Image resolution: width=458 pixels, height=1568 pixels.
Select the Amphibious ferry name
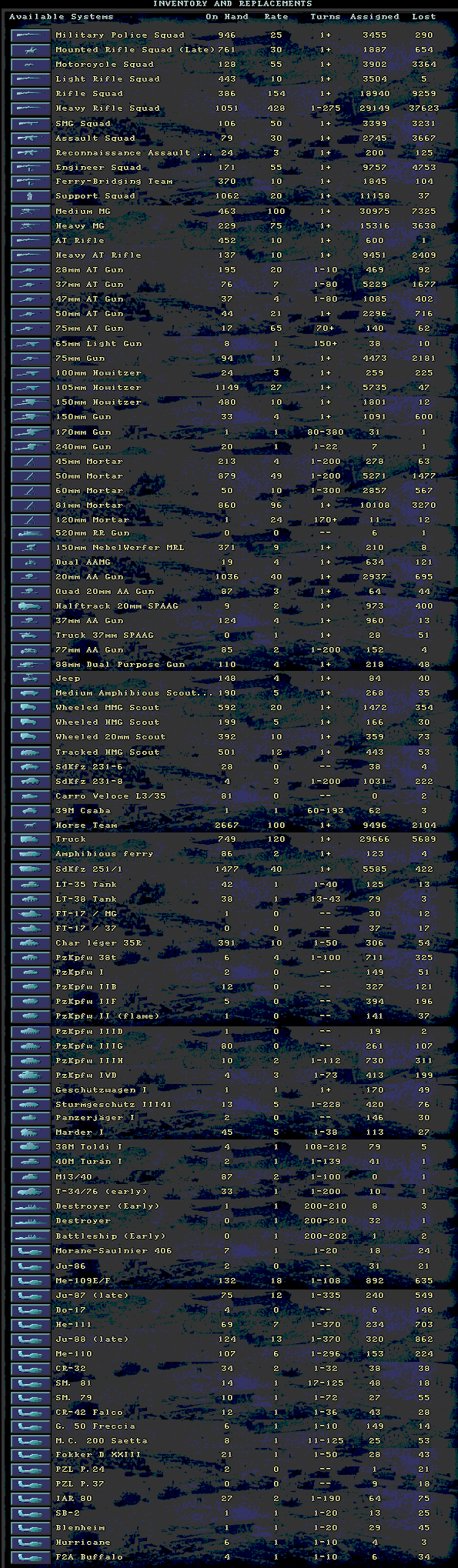point(105,854)
